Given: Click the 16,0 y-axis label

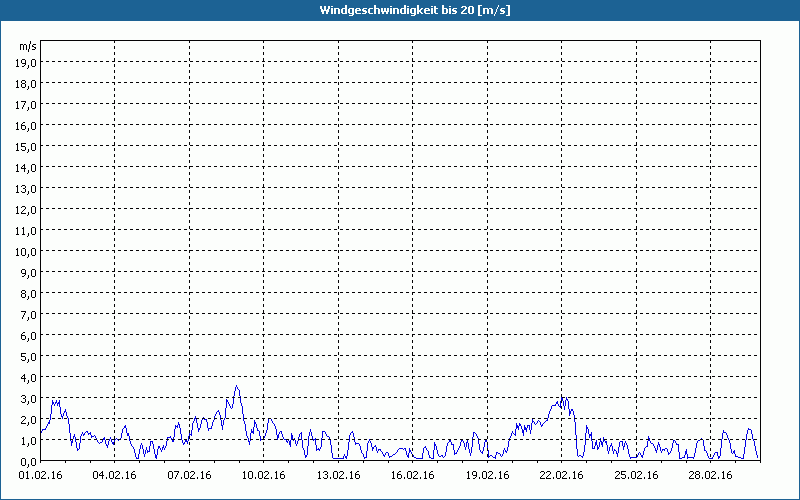Looking at the screenshot, I should [x=26, y=126].
